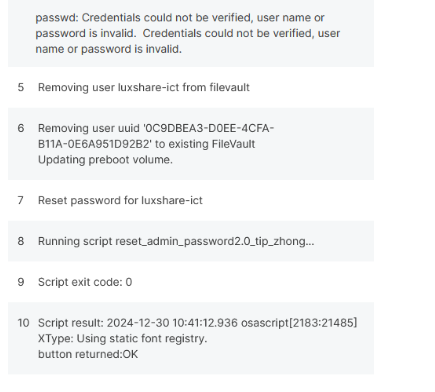Select the passwd credentials error message
This screenshot has height=392, width=435.
188,33
